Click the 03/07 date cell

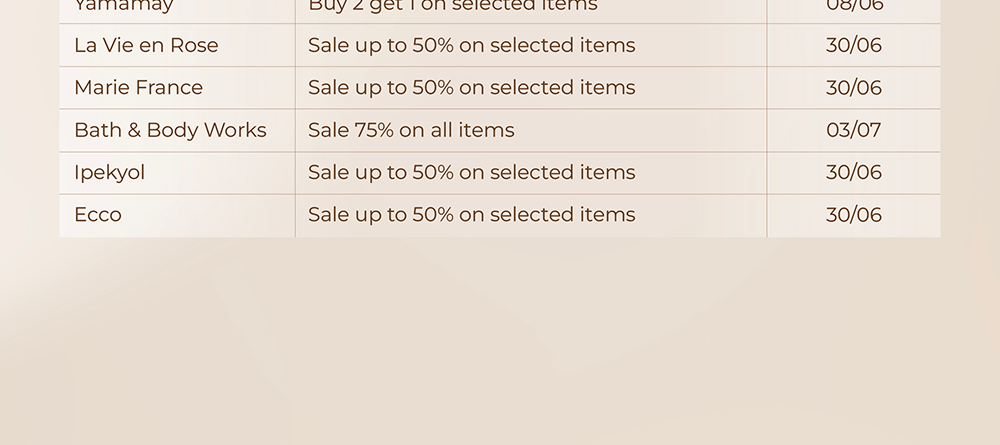point(853,130)
